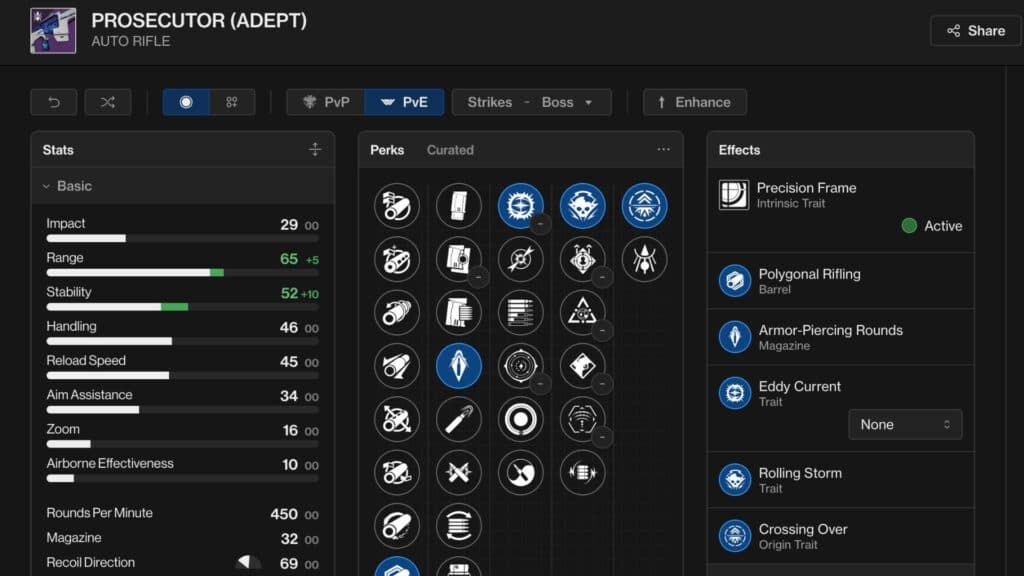Click the Share button
The height and width of the screenshot is (576, 1024).
click(x=975, y=30)
